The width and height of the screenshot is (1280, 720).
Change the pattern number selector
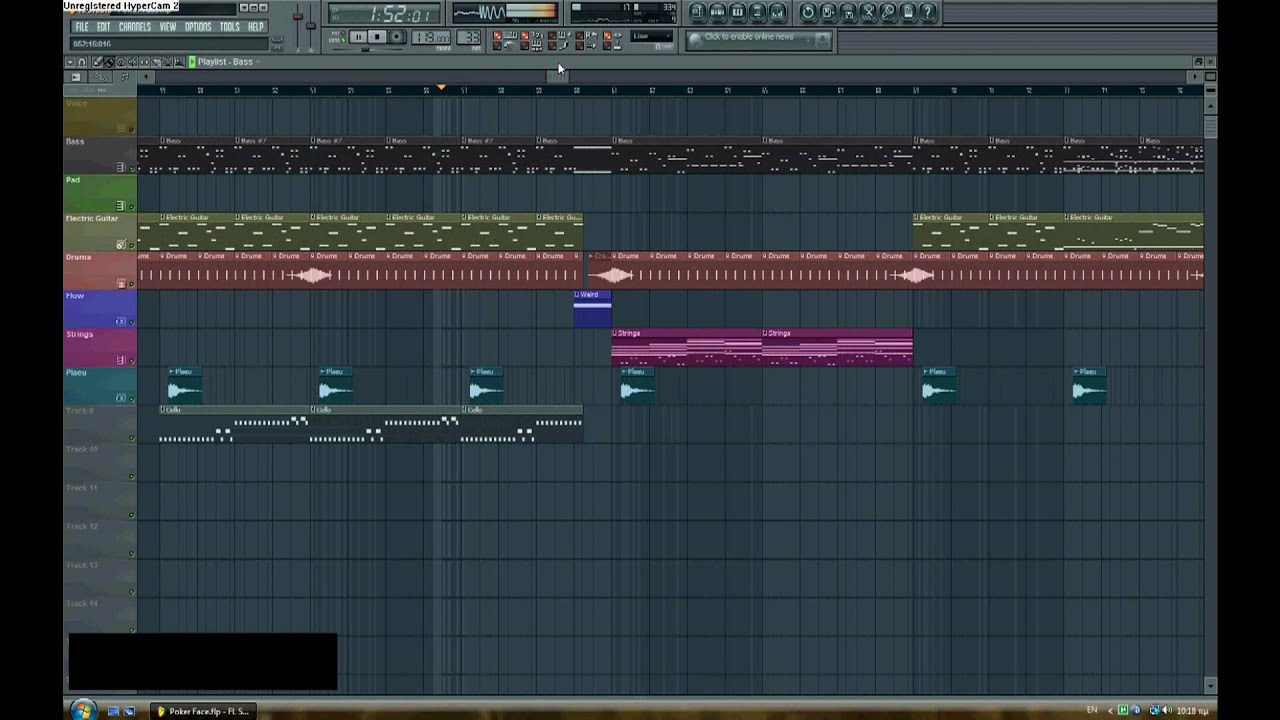tap(469, 38)
